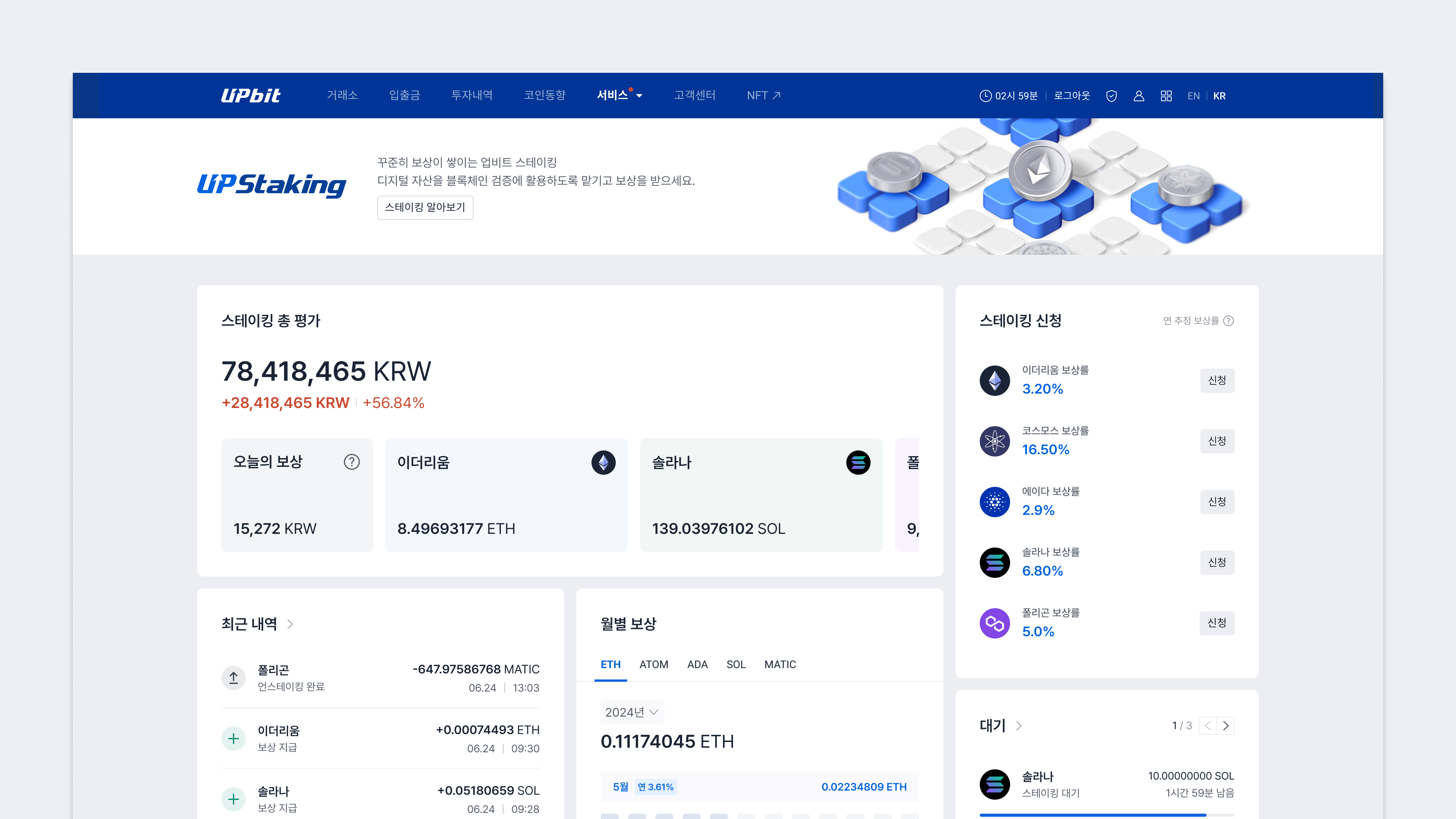Open the 코인동향 menu

545,96
